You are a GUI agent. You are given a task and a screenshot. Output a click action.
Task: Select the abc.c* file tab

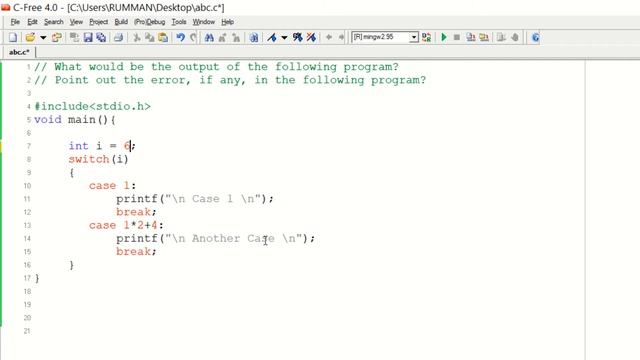(19, 52)
